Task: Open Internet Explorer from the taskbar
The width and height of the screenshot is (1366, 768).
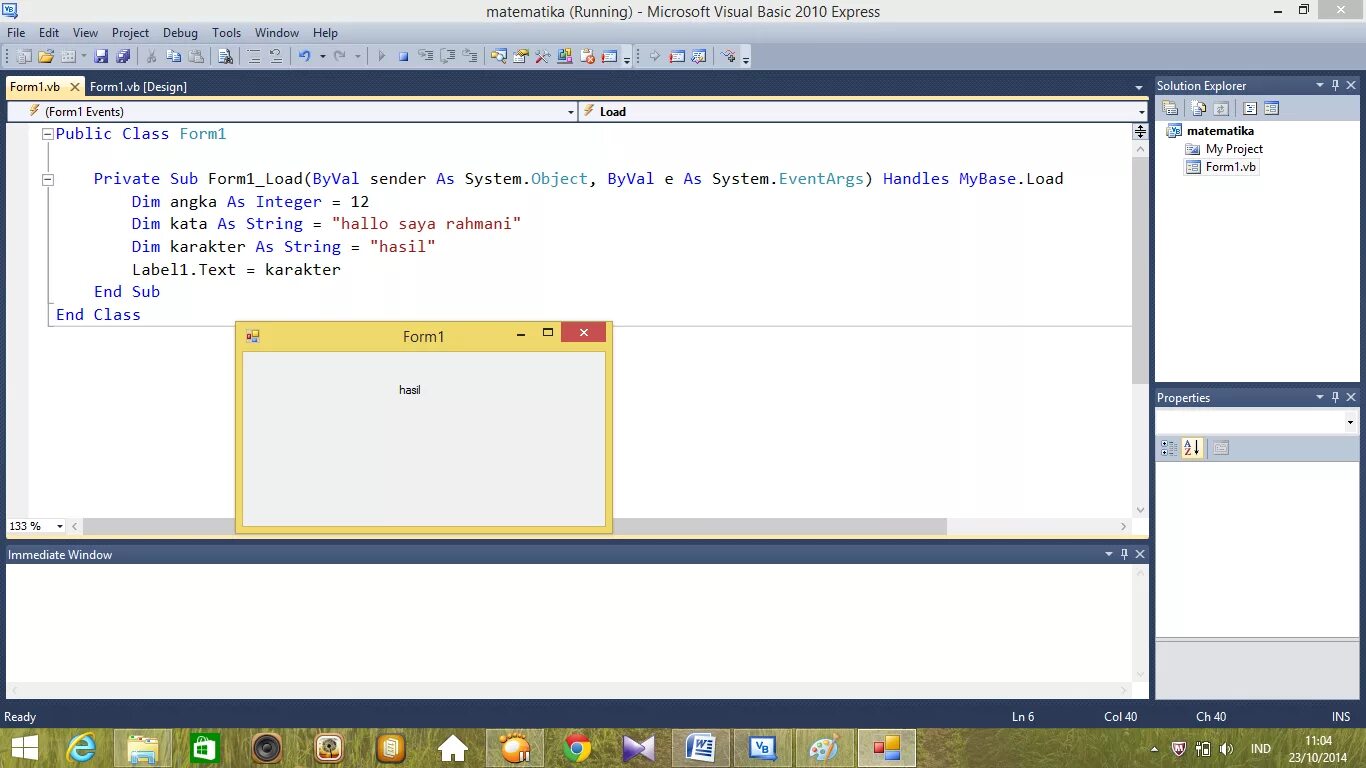Action: [81, 748]
